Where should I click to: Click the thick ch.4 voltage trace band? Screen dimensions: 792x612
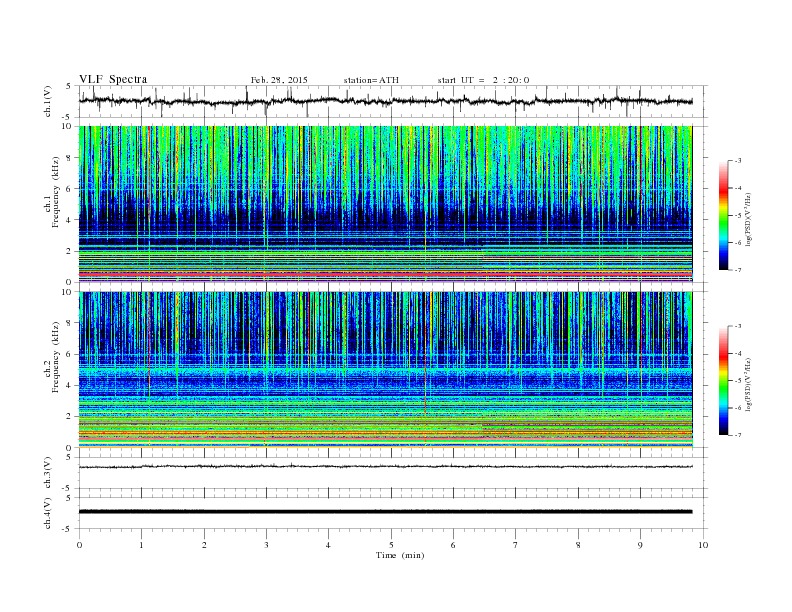385,512
